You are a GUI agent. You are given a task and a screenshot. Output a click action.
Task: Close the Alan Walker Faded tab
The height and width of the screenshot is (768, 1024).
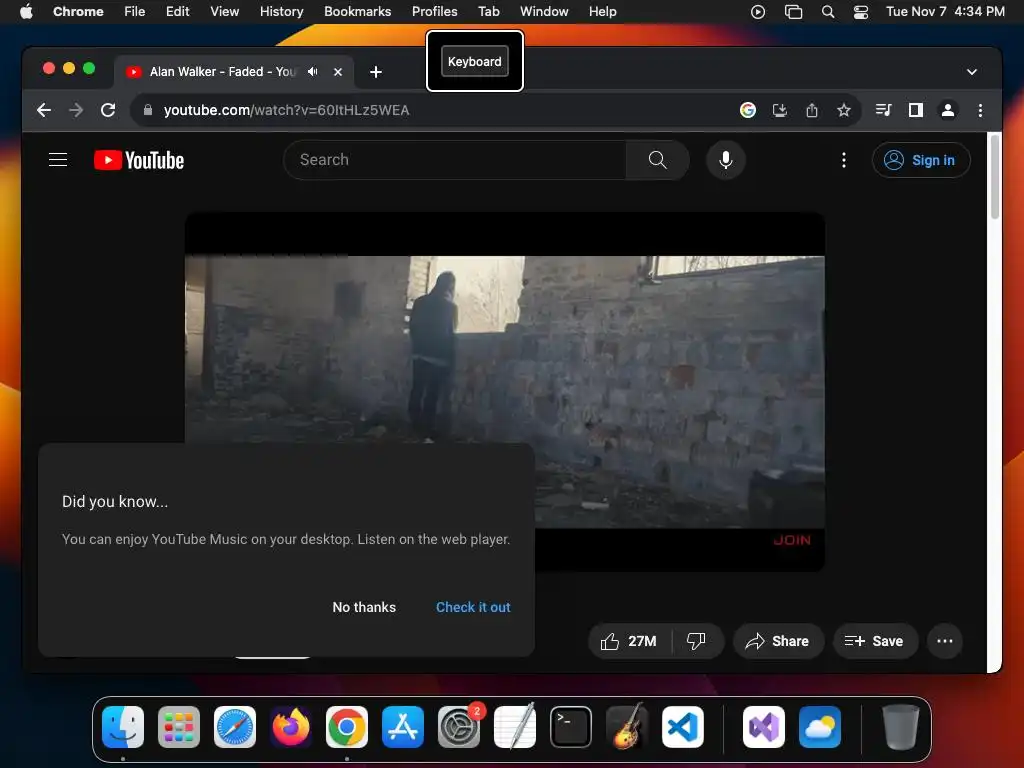[338, 72]
